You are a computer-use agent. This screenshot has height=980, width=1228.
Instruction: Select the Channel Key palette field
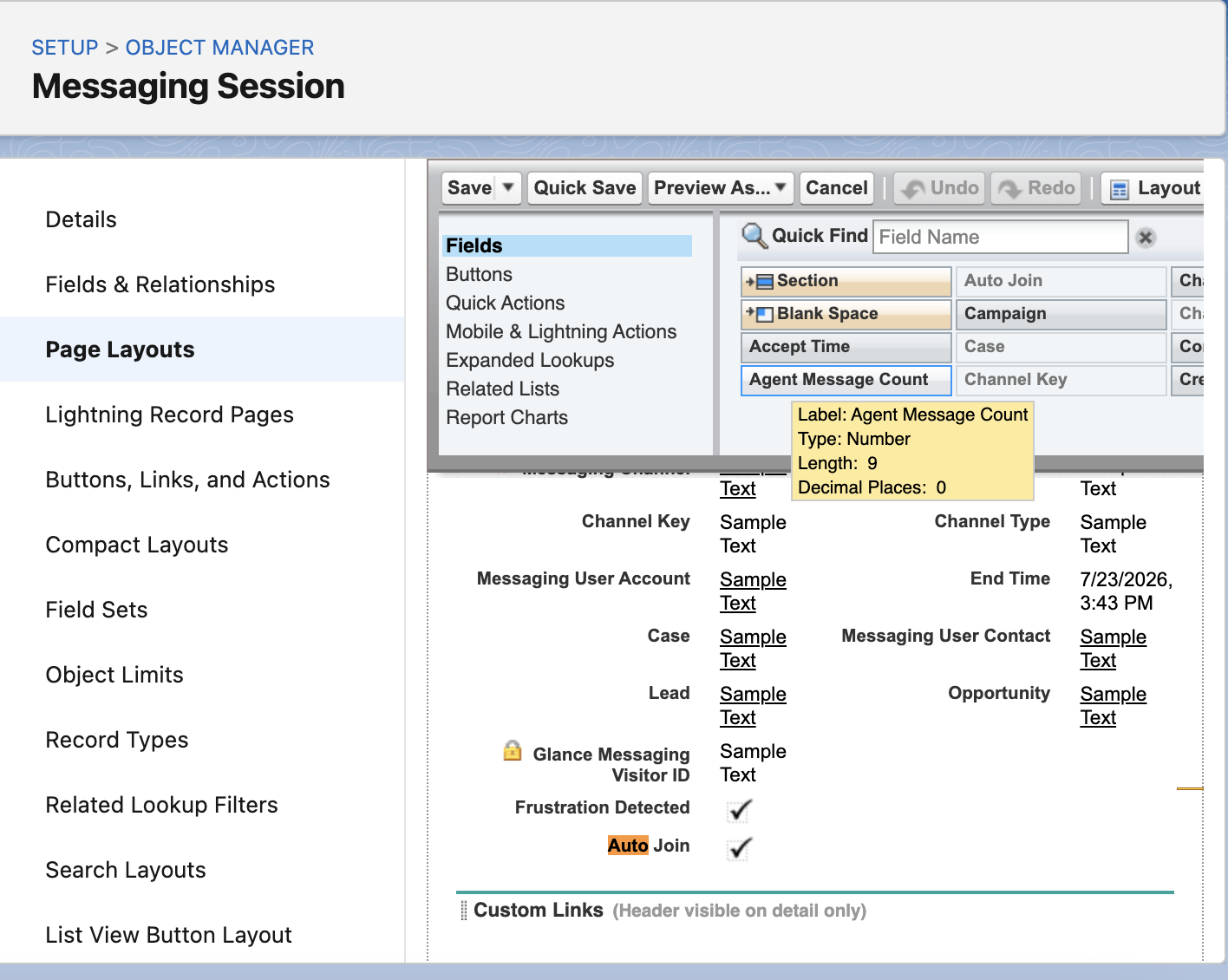pos(1061,380)
